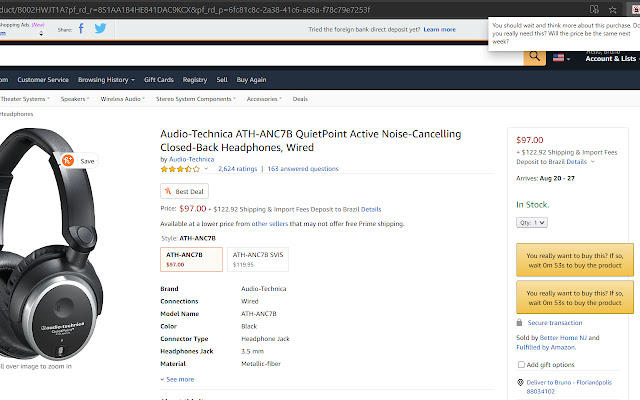Expand See more product details
The height and width of the screenshot is (400, 640).
[178, 379]
